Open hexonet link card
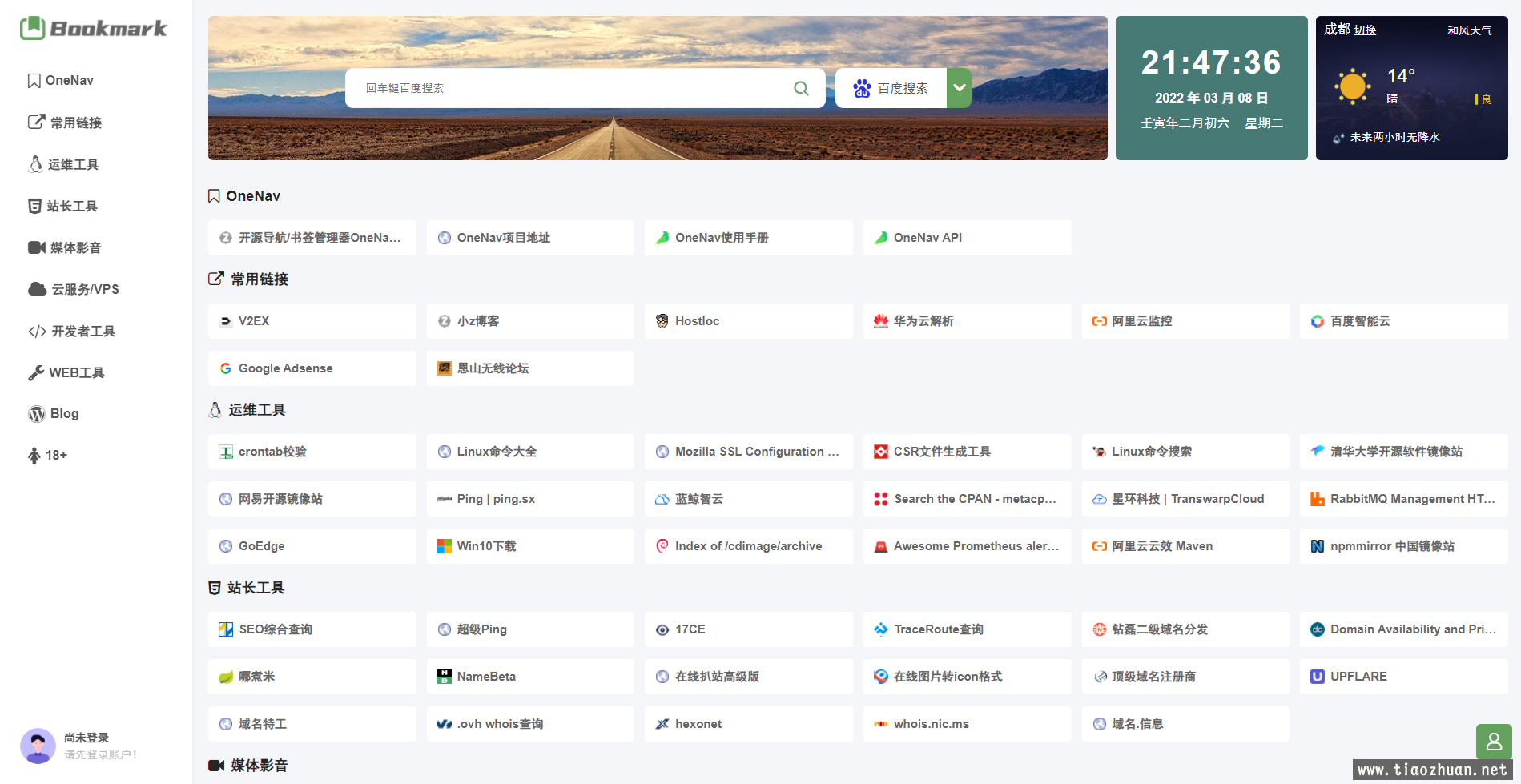 click(x=749, y=724)
